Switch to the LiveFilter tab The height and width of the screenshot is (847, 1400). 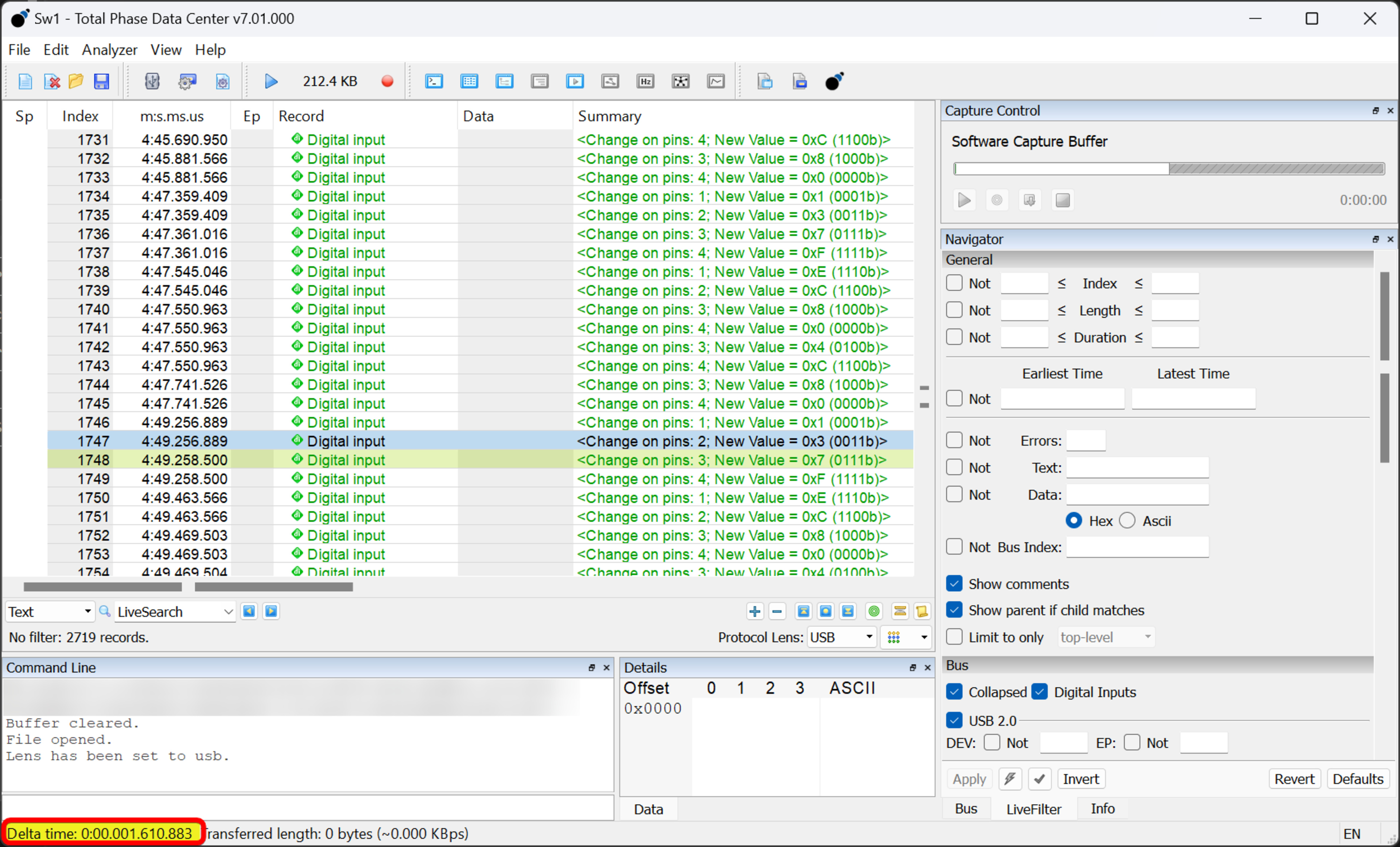pos(1033,808)
